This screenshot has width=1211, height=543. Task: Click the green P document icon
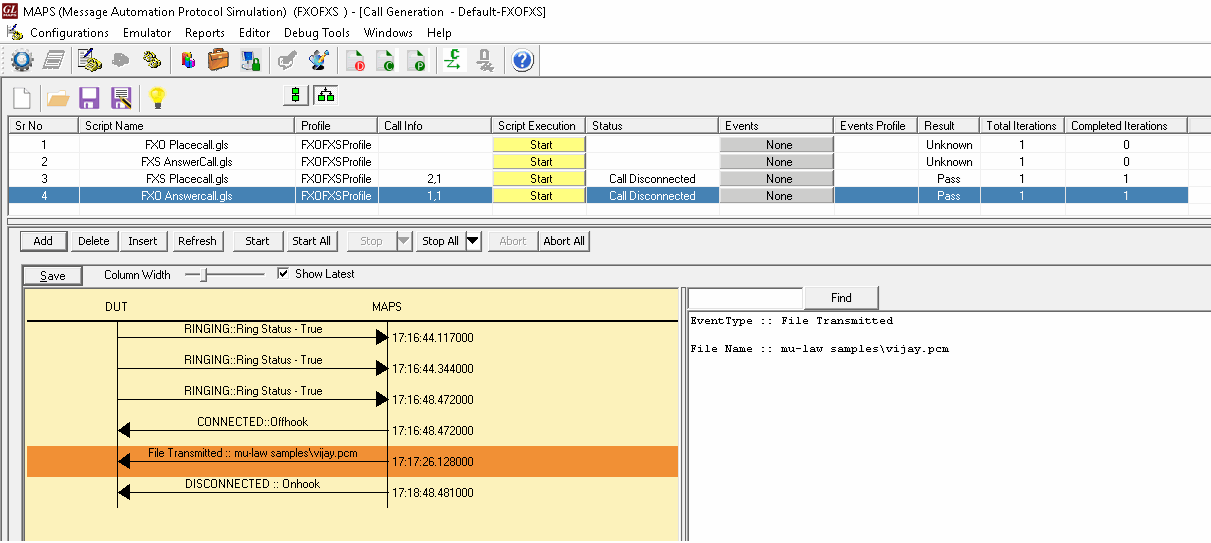click(x=417, y=60)
